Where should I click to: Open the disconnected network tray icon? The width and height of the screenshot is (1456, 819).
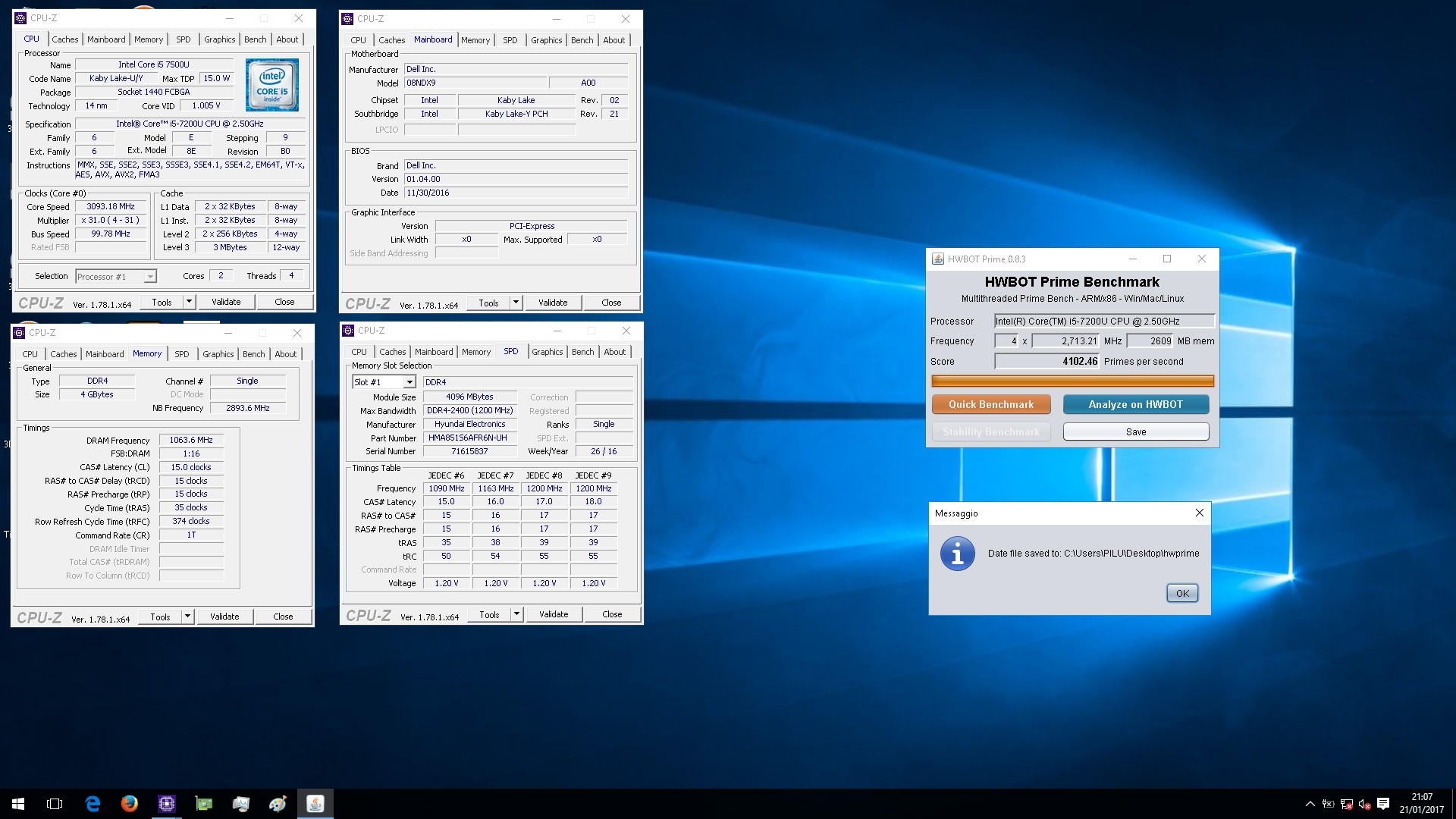coord(1347,804)
